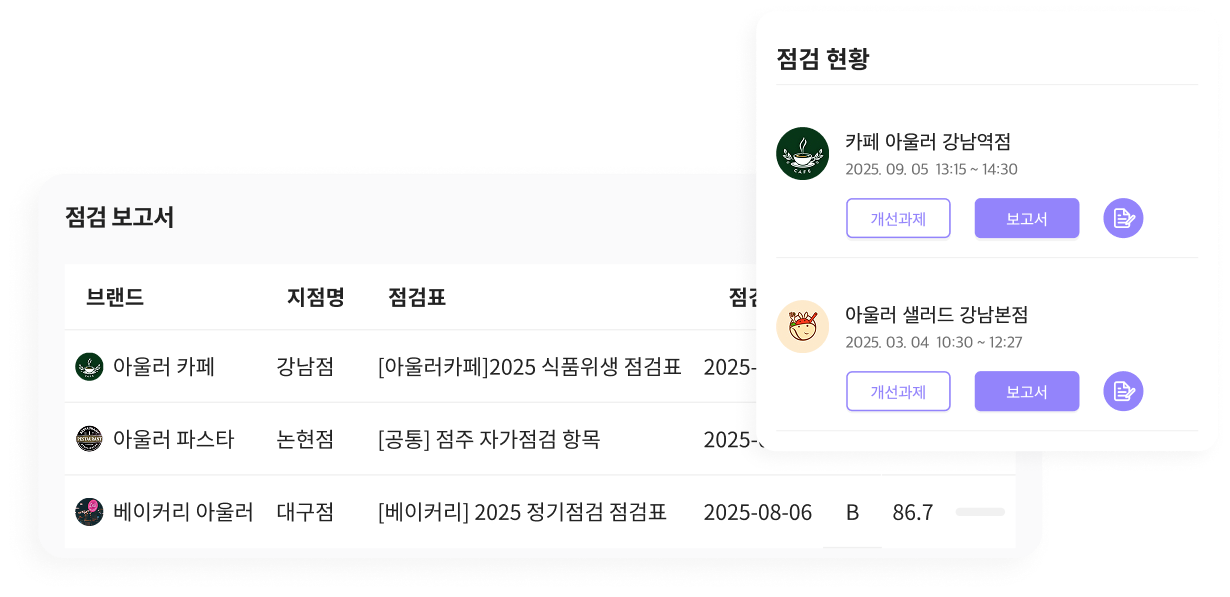The image size is (1230, 597).
Task: Click the edit document icon for 카페 아울러 강남역점
Action: (1123, 218)
